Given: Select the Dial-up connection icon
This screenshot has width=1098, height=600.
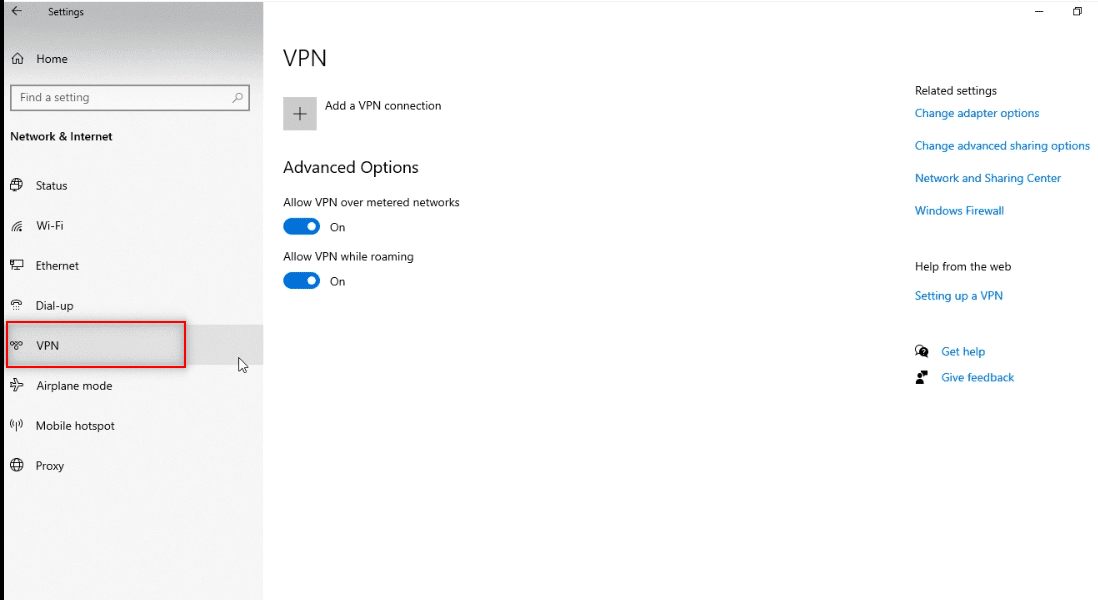Looking at the screenshot, I should (x=16, y=305).
